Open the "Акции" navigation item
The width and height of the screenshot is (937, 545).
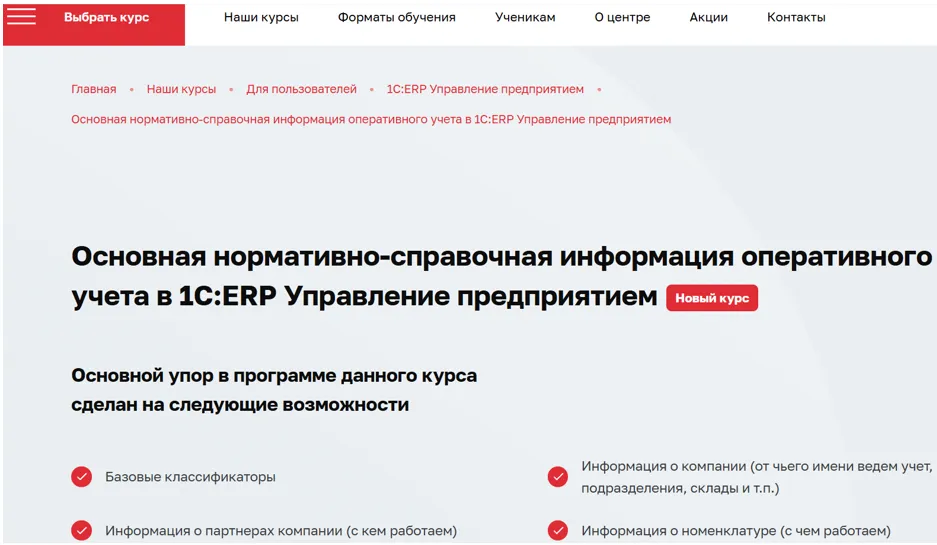pyautogui.click(x=708, y=18)
